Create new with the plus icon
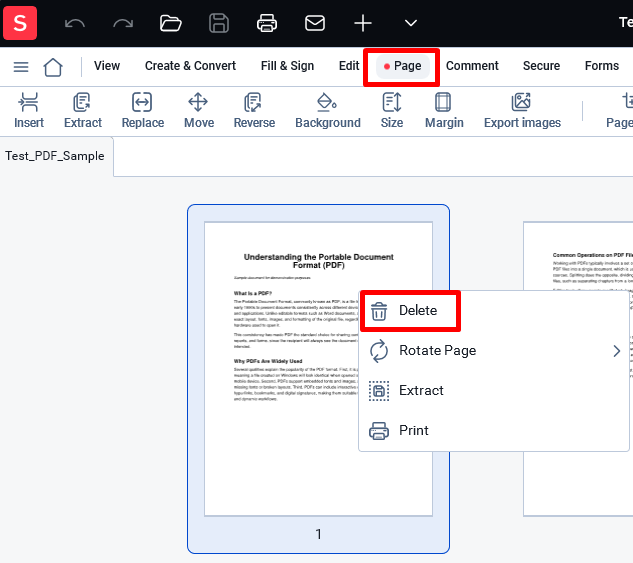 [363, 23]
